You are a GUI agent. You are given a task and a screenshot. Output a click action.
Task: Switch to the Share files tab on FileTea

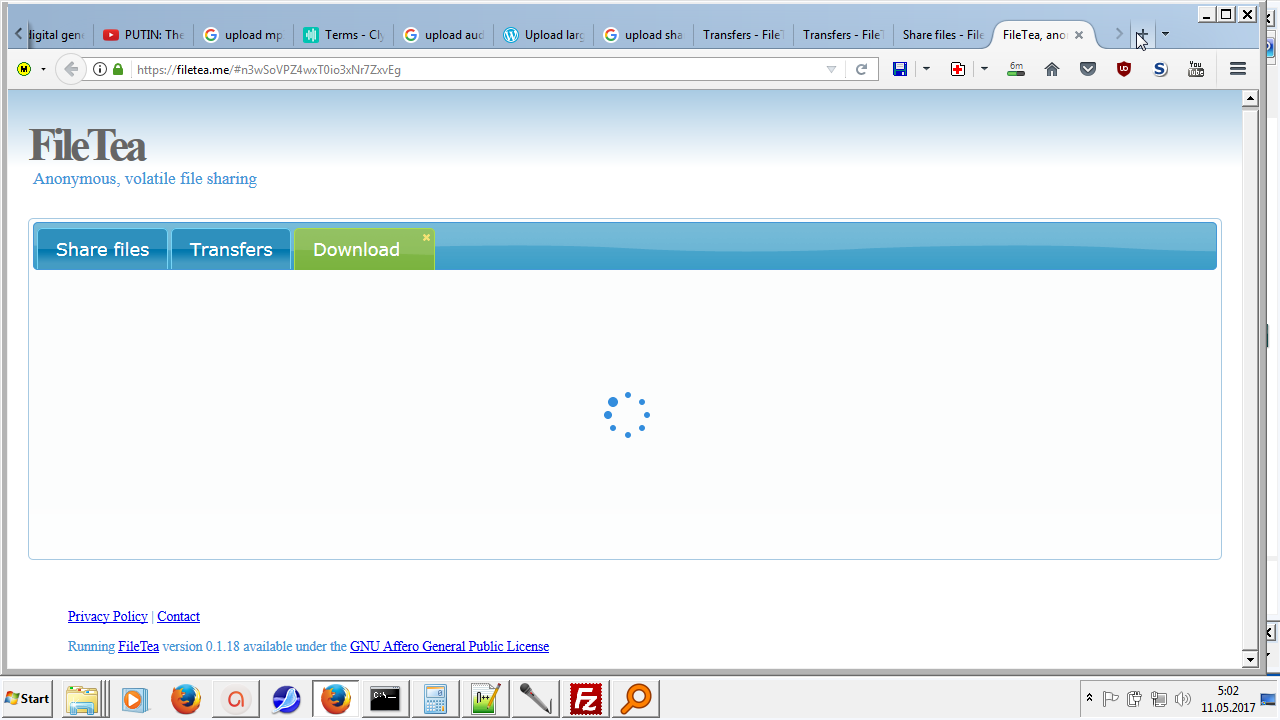pos(102,249)
